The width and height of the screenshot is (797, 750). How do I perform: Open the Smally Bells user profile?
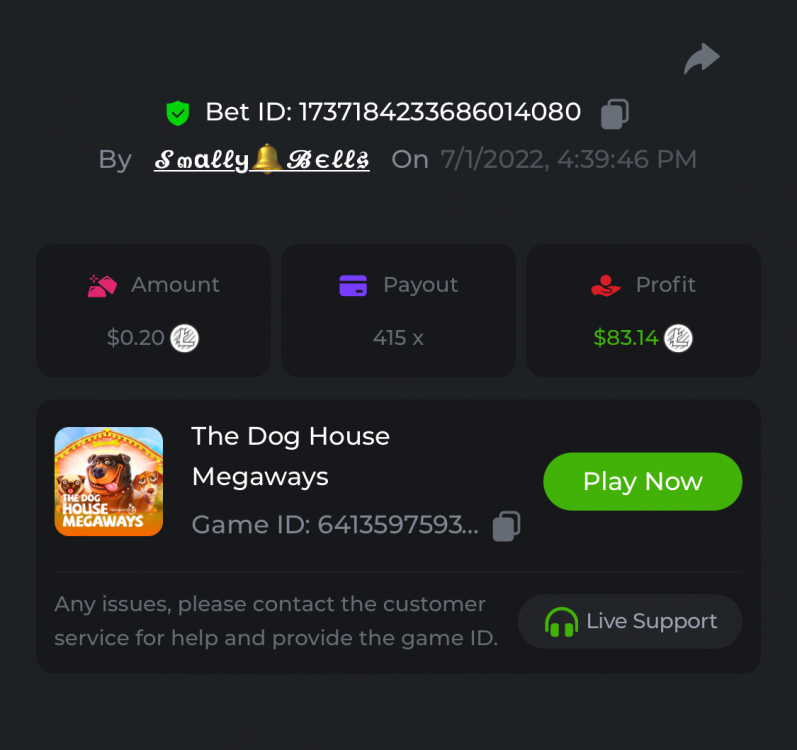[x=262, y=160]
